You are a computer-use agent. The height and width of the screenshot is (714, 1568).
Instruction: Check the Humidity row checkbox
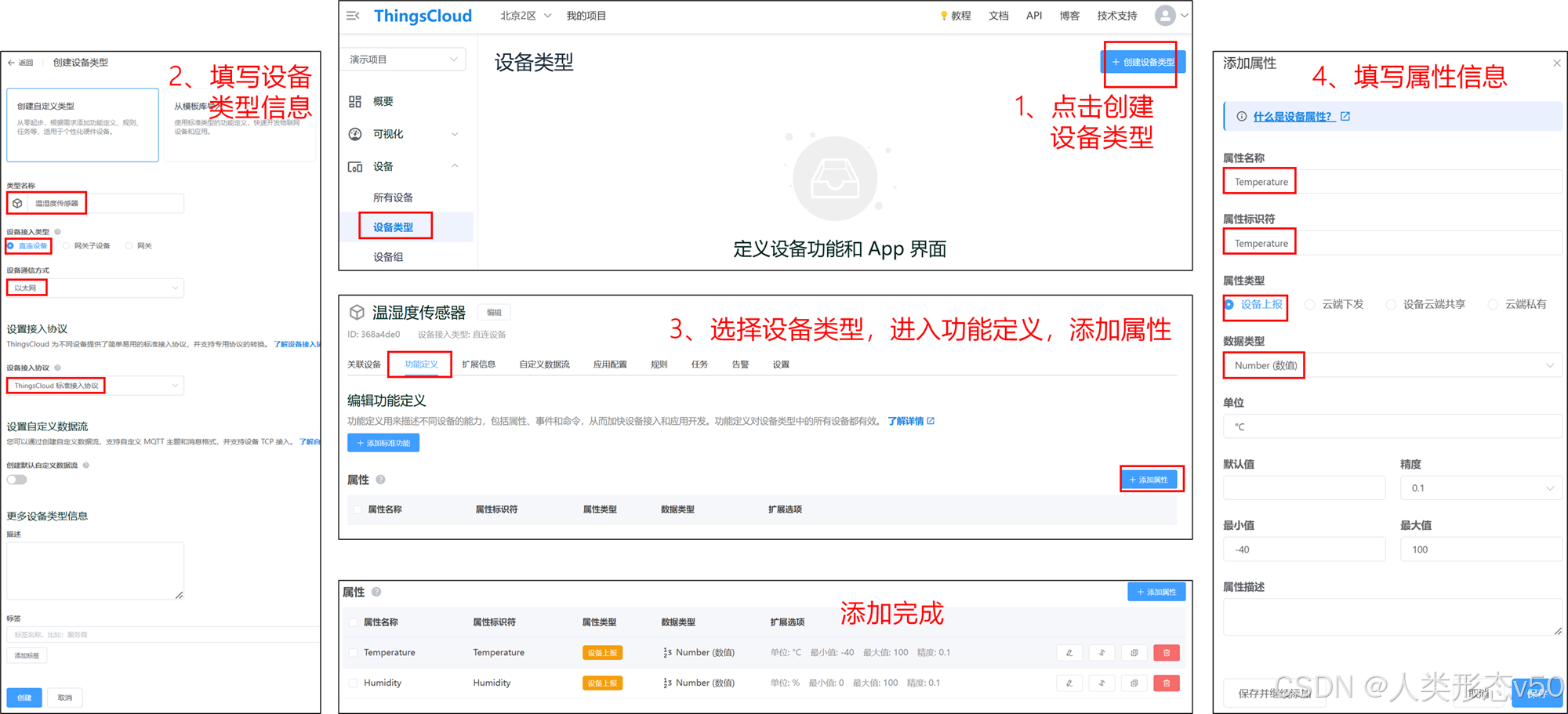[353, 683]
